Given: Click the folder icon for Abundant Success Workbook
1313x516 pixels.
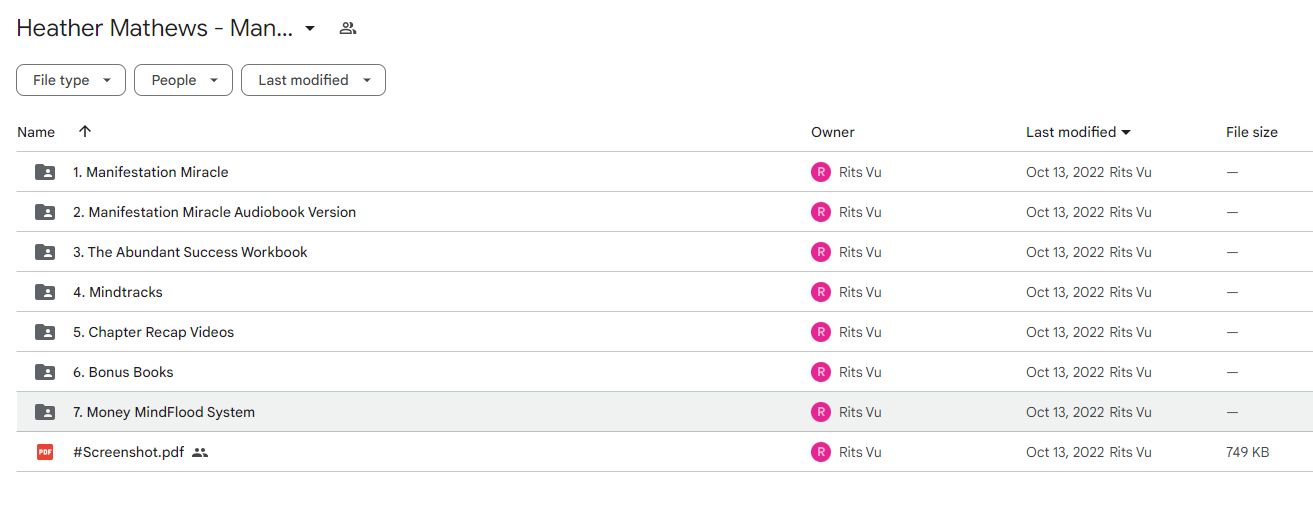Looking at the screenshot, I should [x=45, y=252].
